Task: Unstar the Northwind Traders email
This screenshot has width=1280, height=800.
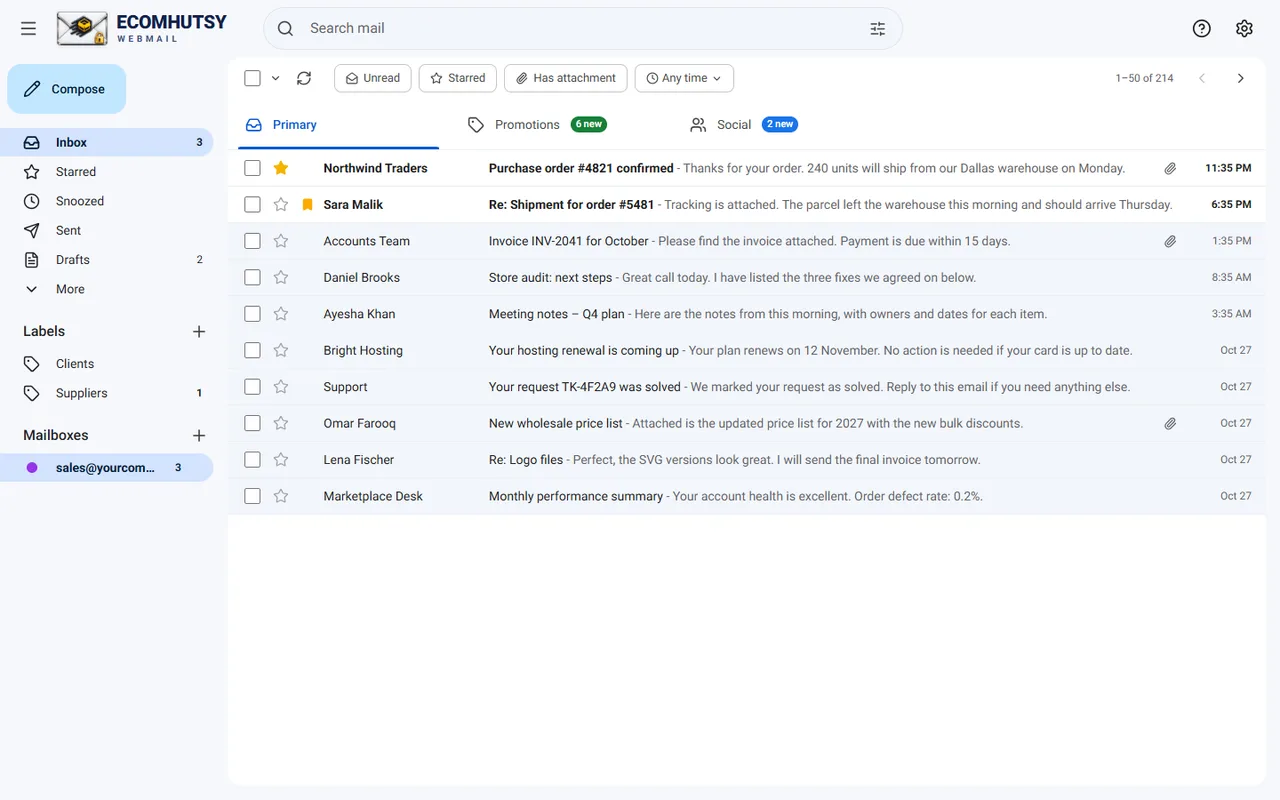Action: [281, 168]
